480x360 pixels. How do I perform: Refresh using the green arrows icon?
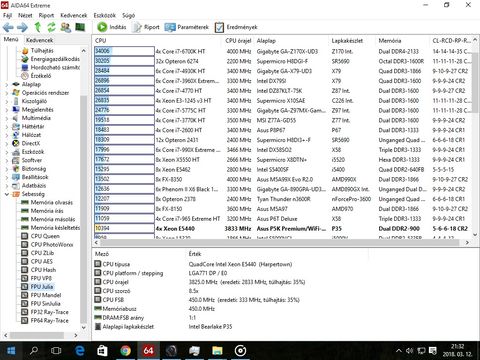pos(51,27)
